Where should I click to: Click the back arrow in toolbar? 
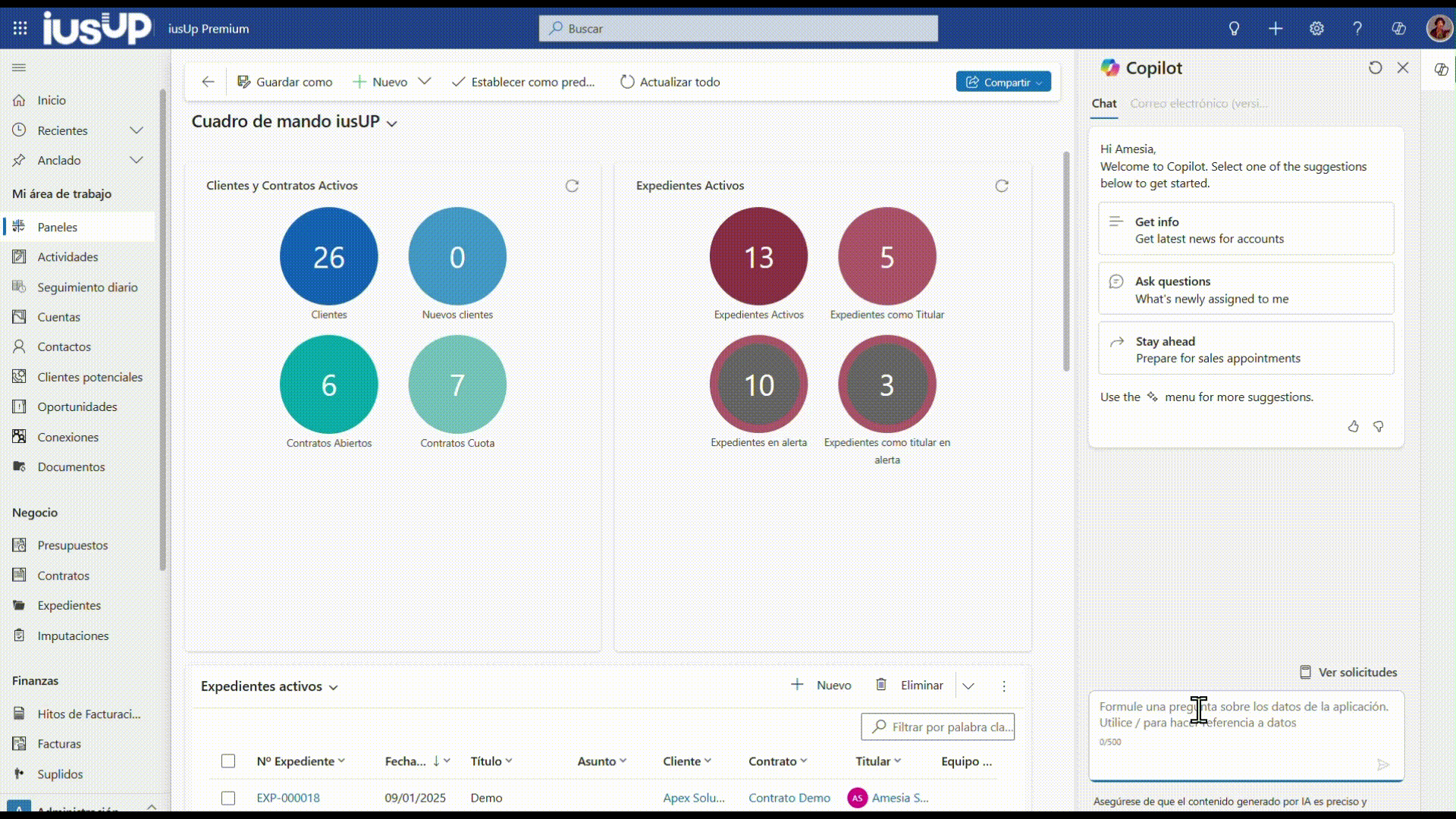pos(208,82)
